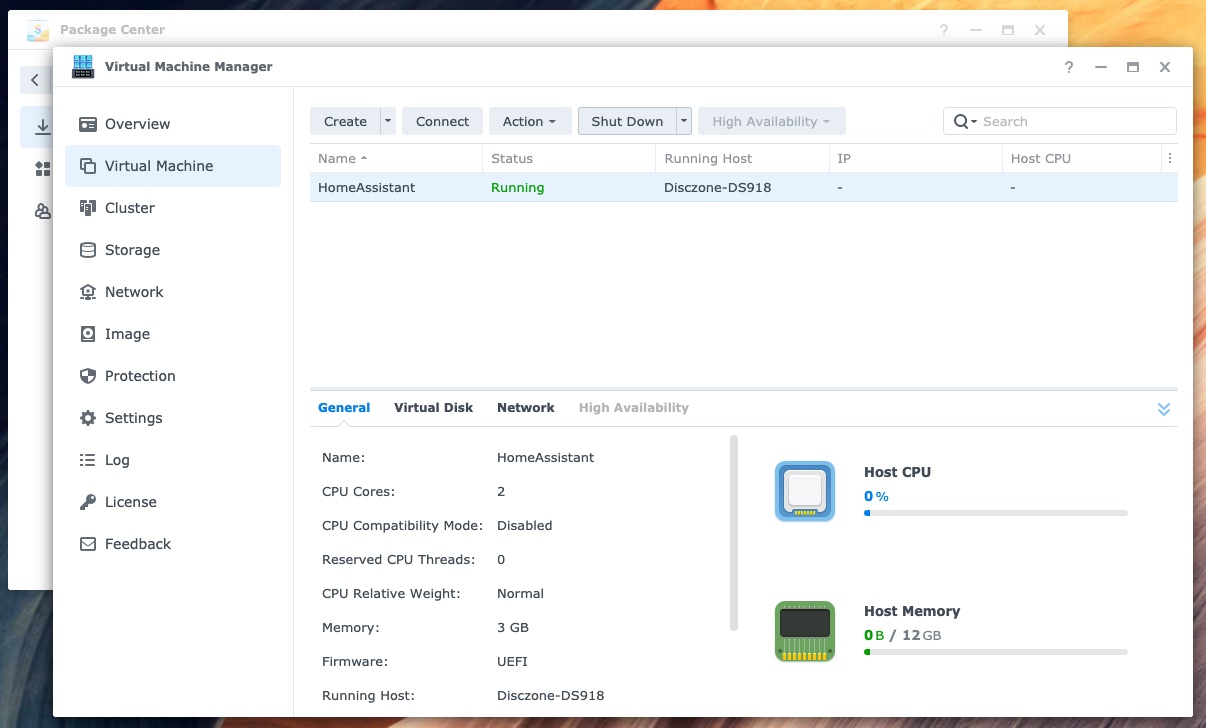
Task: Click the disabled High Availability toolbar dropdown
Action: point(772,121)
